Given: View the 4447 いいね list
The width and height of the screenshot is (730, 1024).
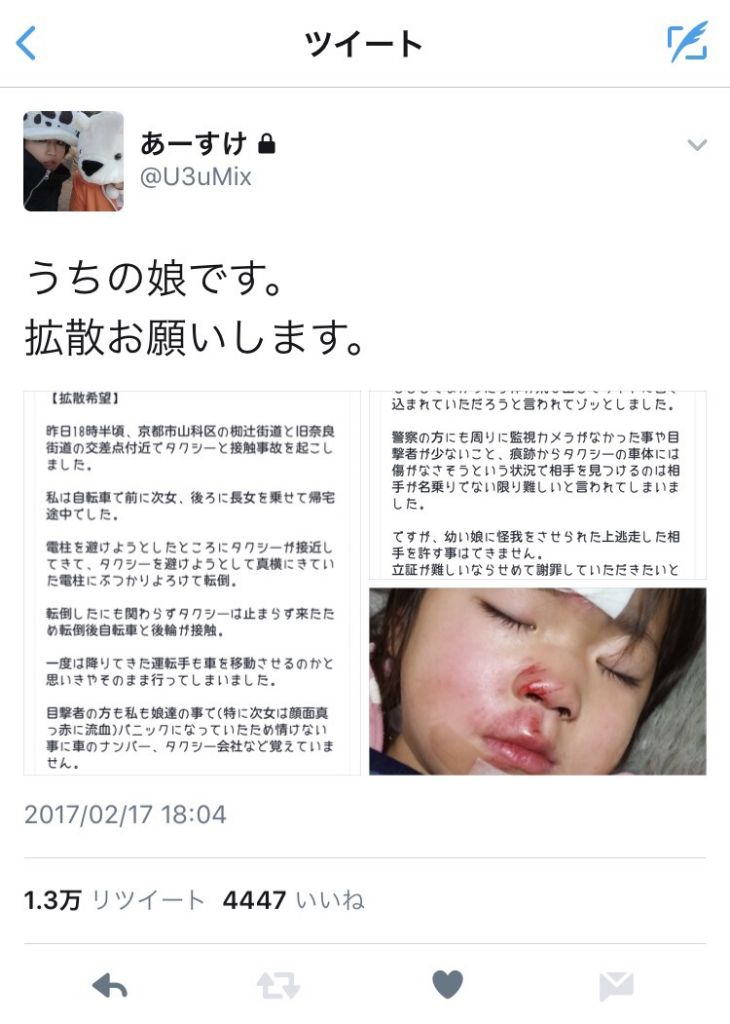Looking at the screenshot, I should (x=293, y=900).
